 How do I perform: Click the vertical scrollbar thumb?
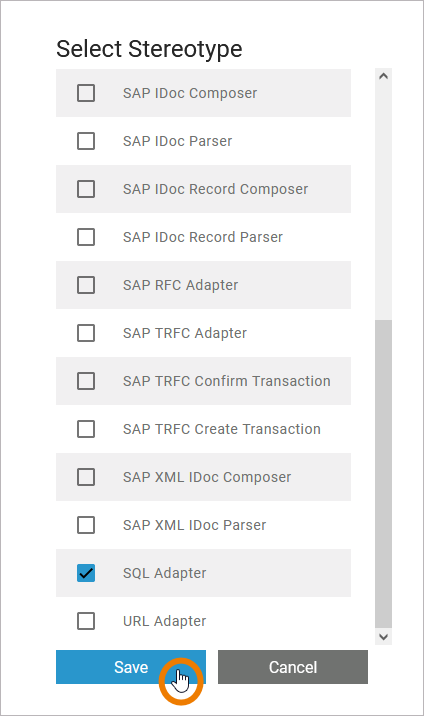pyautogui.click(x=383, y=474)
